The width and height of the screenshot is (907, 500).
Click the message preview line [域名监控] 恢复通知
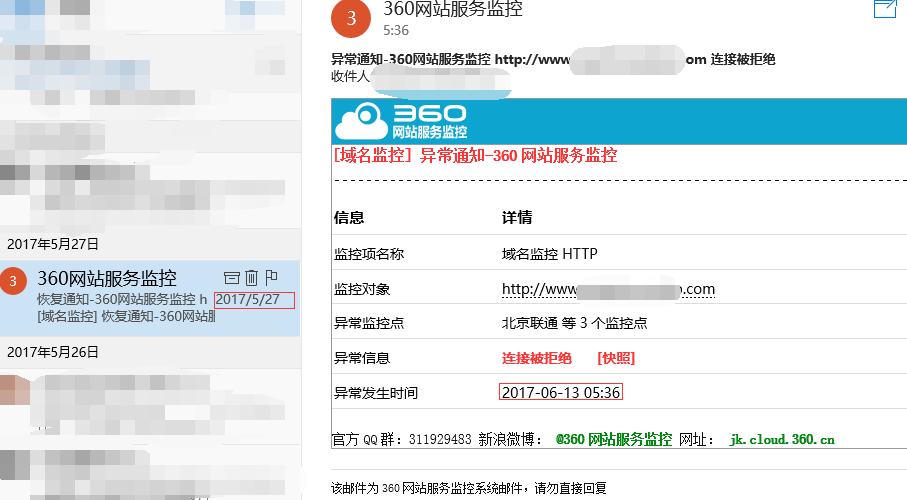pos(126,317)
